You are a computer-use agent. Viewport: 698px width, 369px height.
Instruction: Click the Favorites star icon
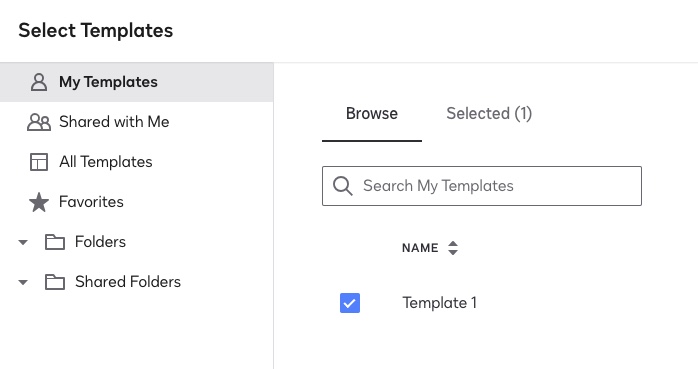coord(39,202)
